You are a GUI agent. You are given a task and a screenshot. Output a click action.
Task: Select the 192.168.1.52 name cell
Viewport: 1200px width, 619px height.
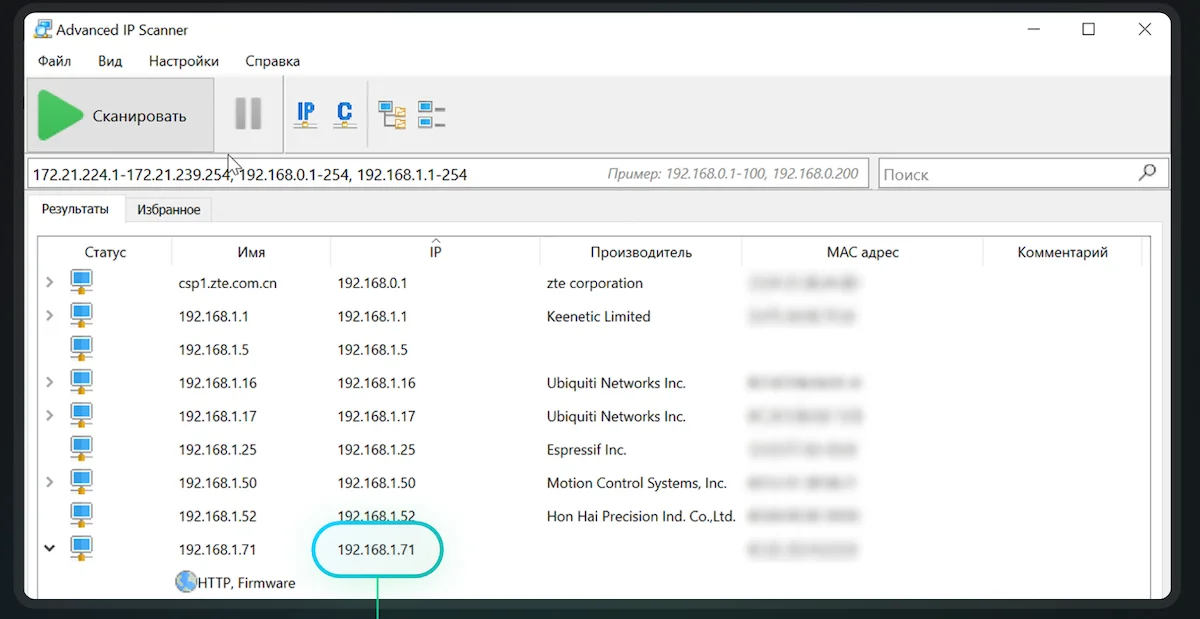(218, 516)
